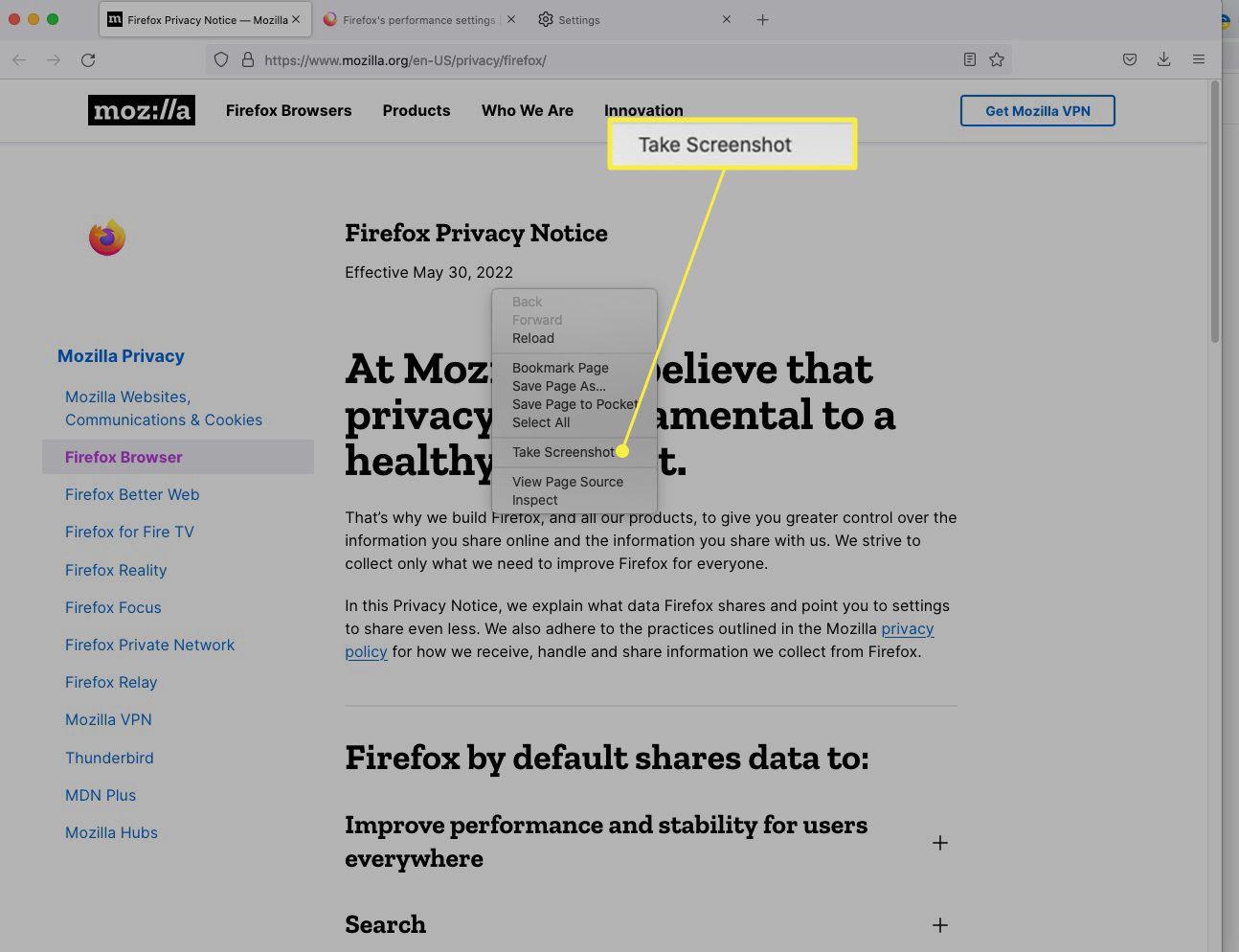The height and width of the screenshot is (952, 1239).
Task: Open Pocket icon in toolbar
Action: (x=1130, y=59)
